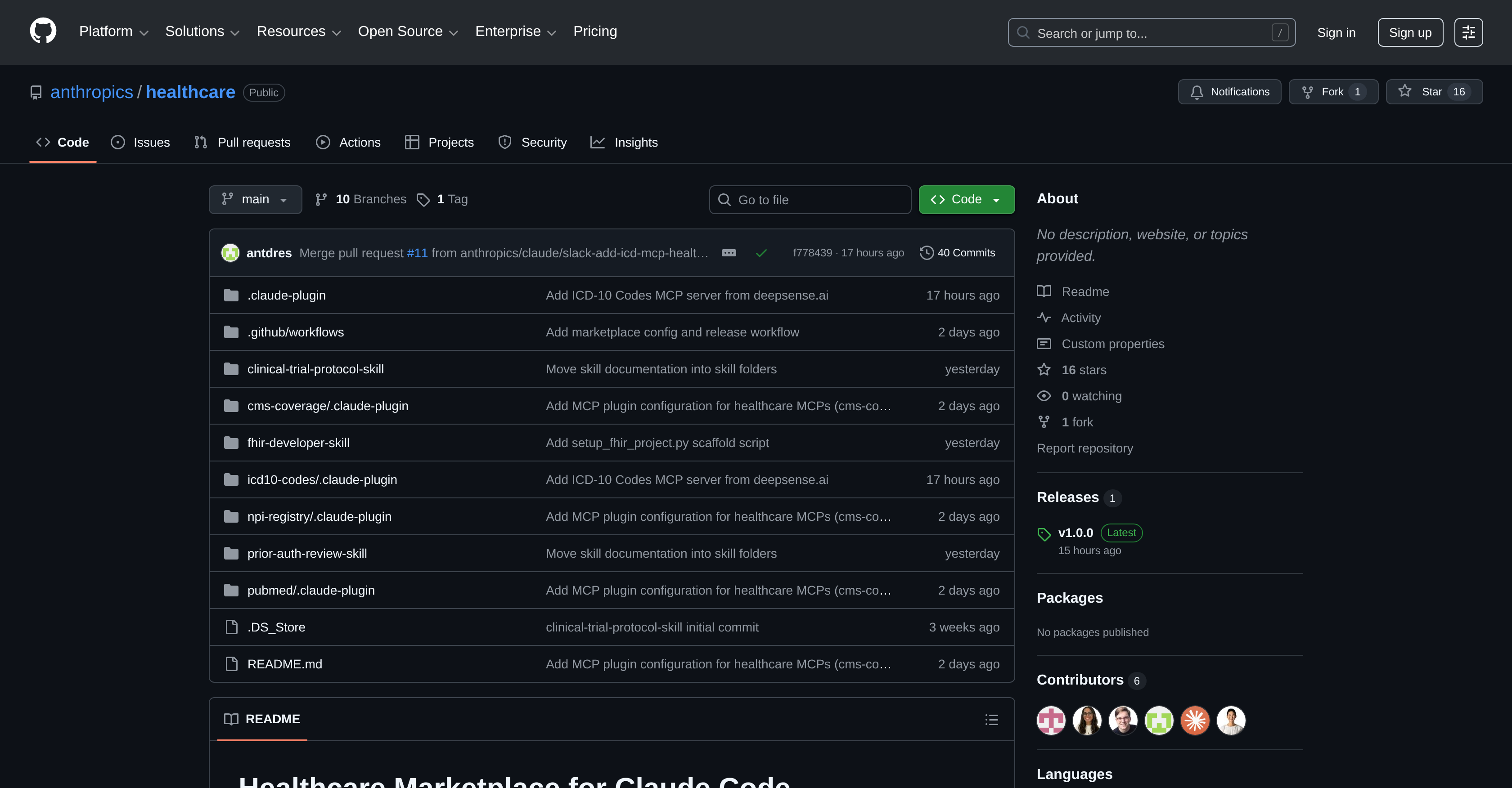
Task: Open the README outline list icon
Action: 991,719
